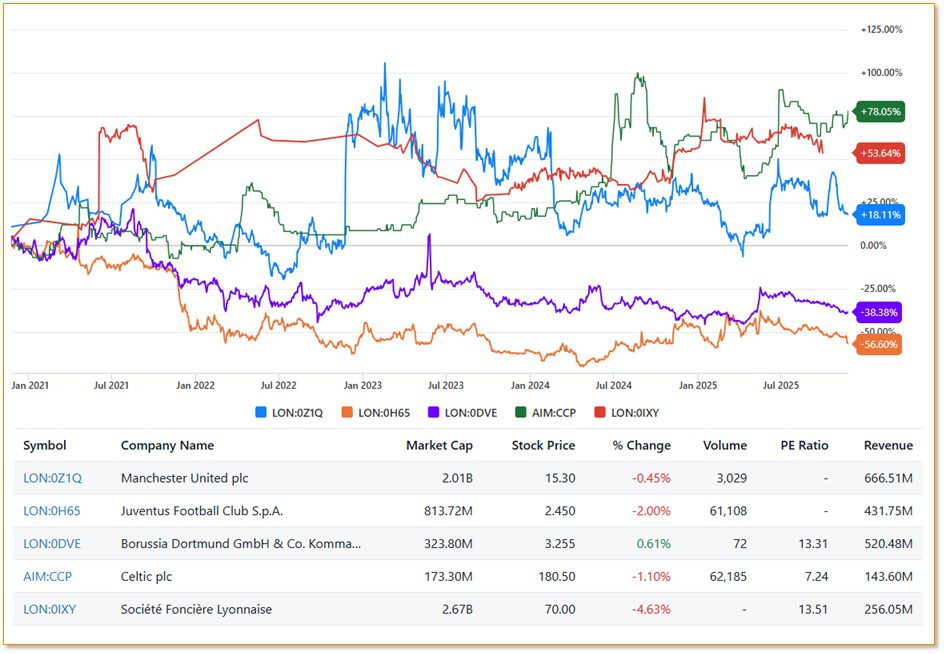Open the LON:0DVE symbol link
Image resolution: width=944 pixels, height=654 pixels.
tap(52, 544)
